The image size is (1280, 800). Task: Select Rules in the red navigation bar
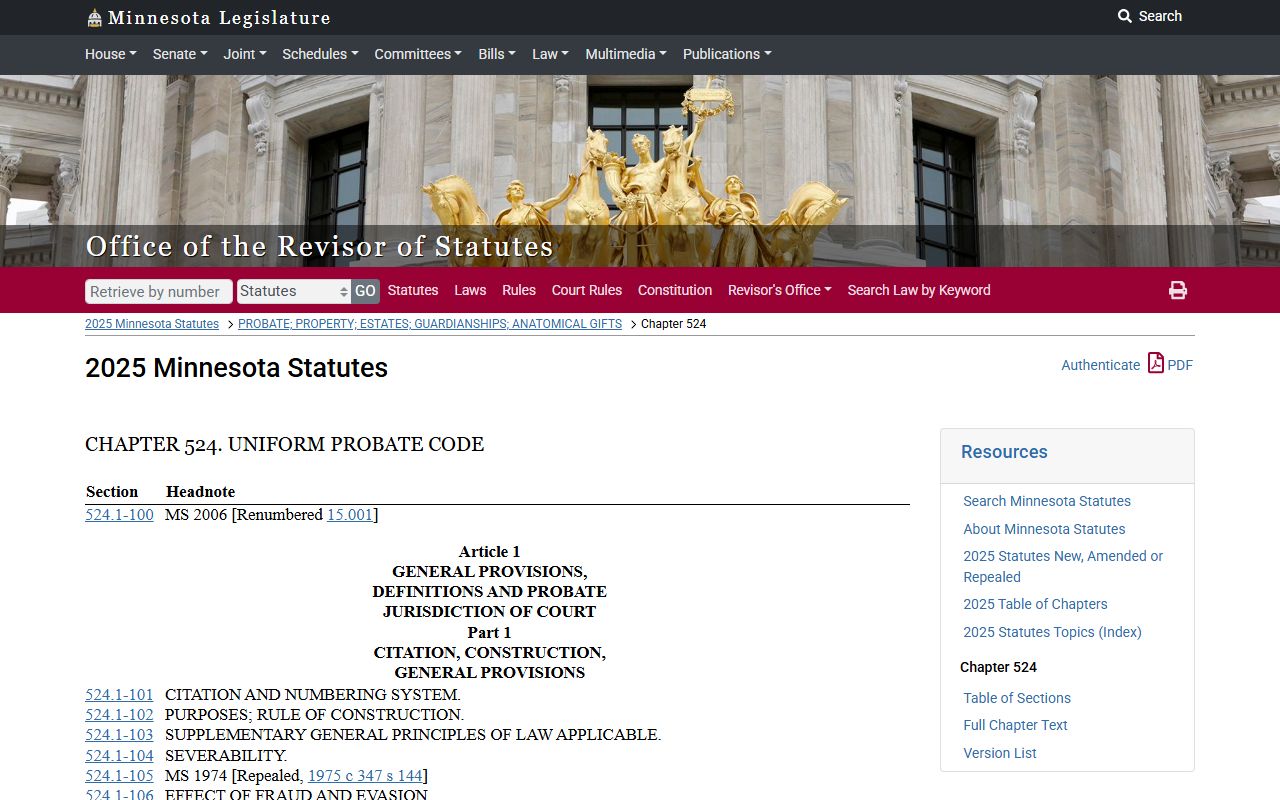pos(519,290)
